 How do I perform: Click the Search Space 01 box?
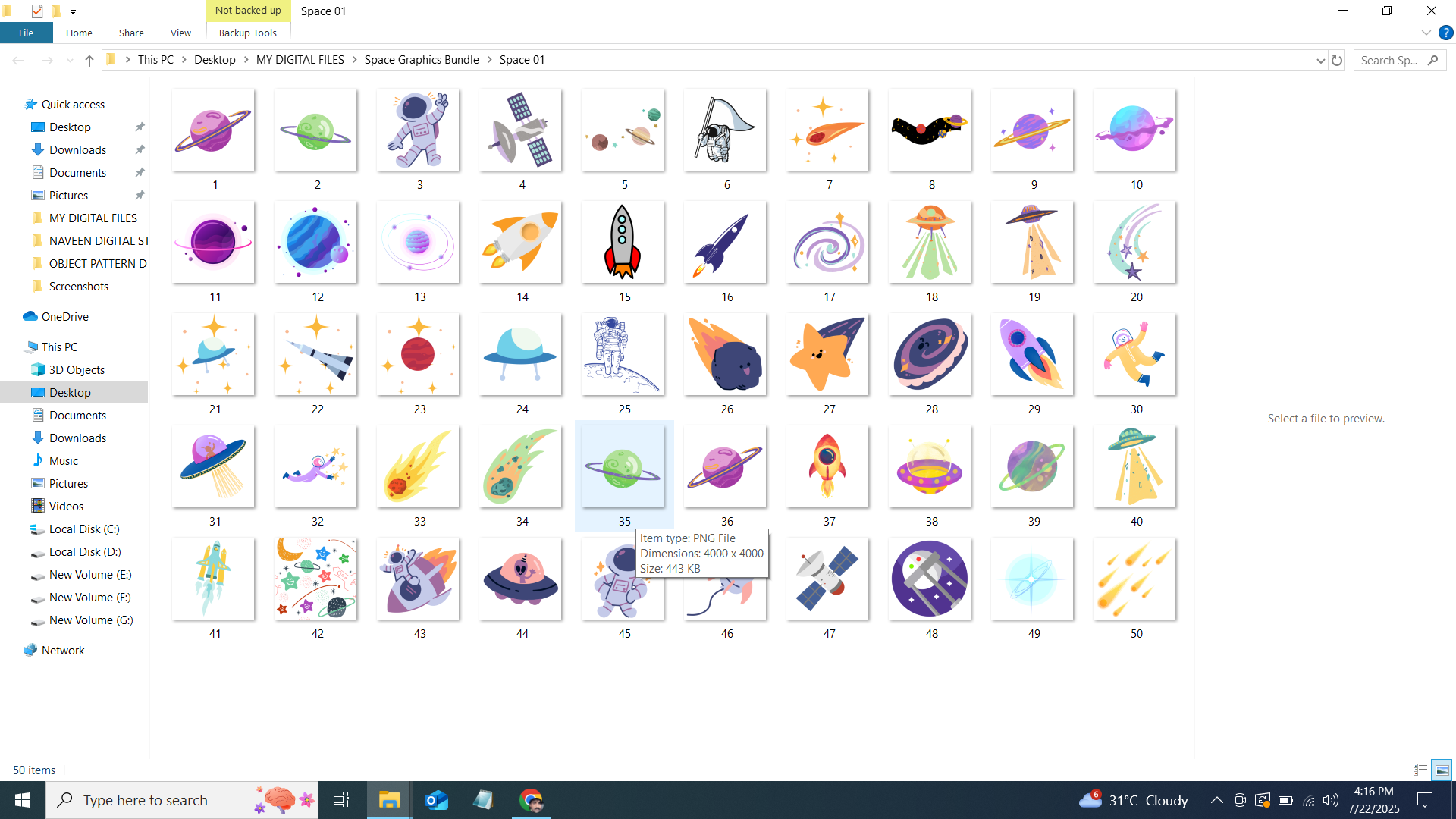click(x=1391, y=61)
